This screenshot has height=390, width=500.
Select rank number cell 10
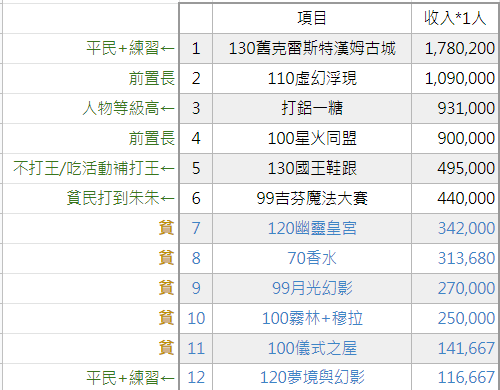[196, 318]
